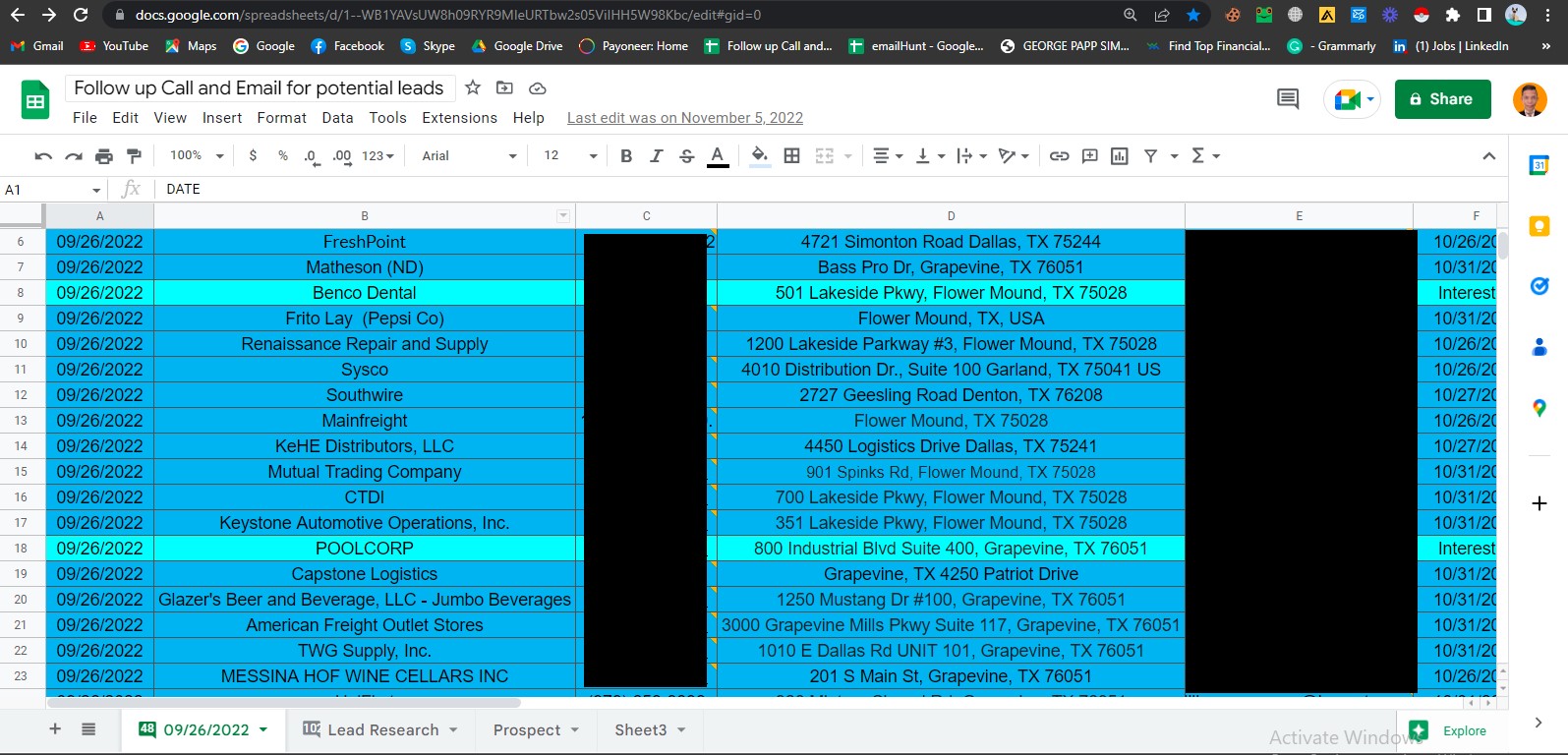Open Google account profile picture

pos(1530,99)
